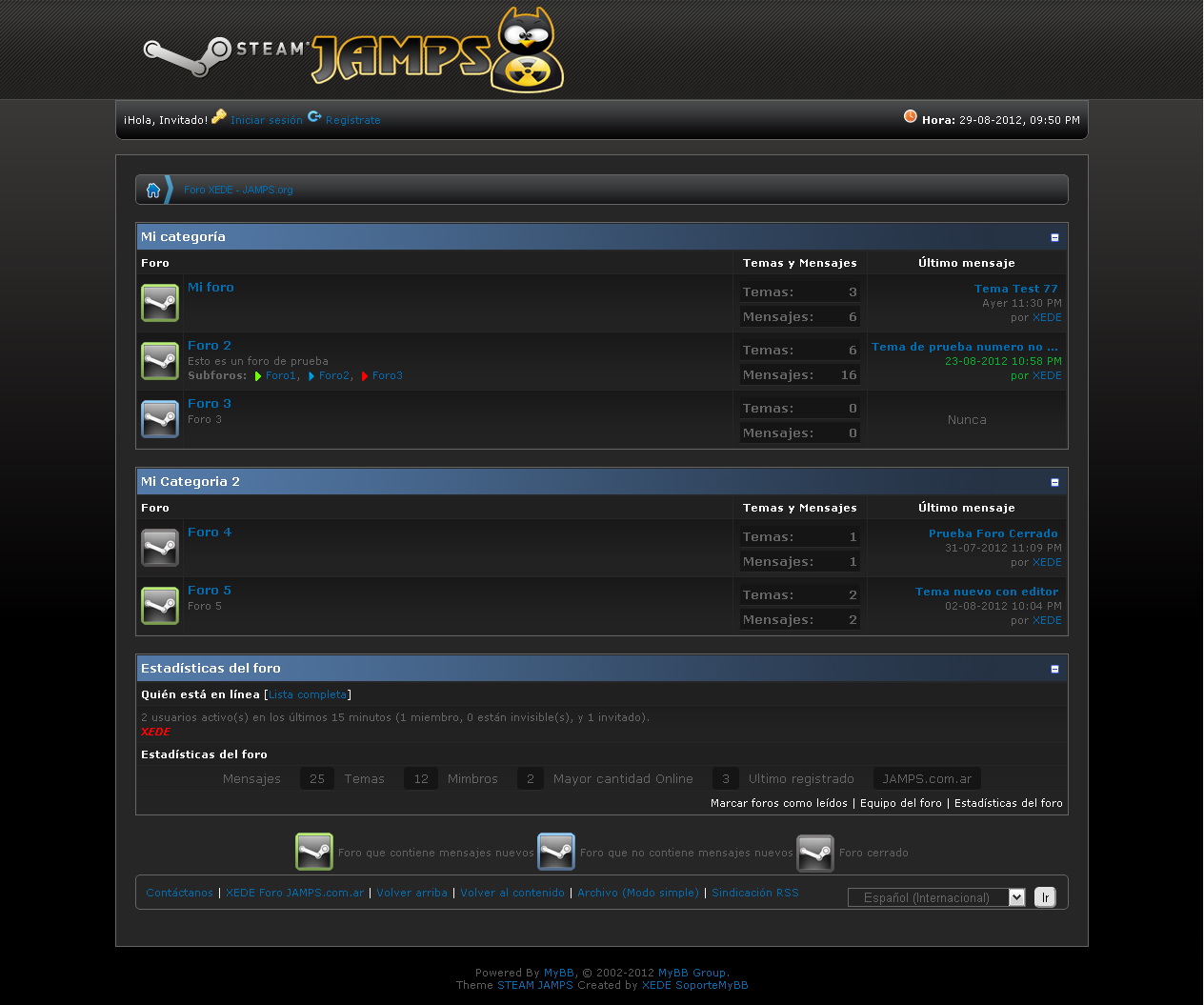The height and width of the screenshot is (1005, 1204).
Task: Click the key icon beside Iniciar sesión
Action: click(x=219, y=117)
